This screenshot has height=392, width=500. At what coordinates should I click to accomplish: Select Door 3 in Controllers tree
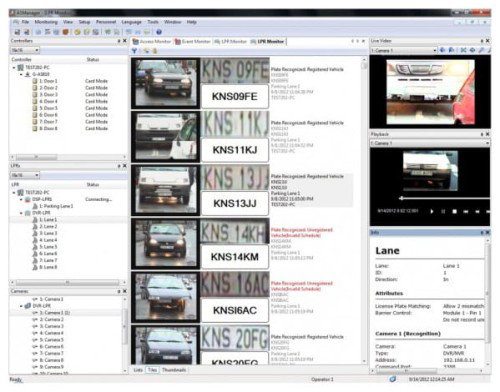pos(49,95)
